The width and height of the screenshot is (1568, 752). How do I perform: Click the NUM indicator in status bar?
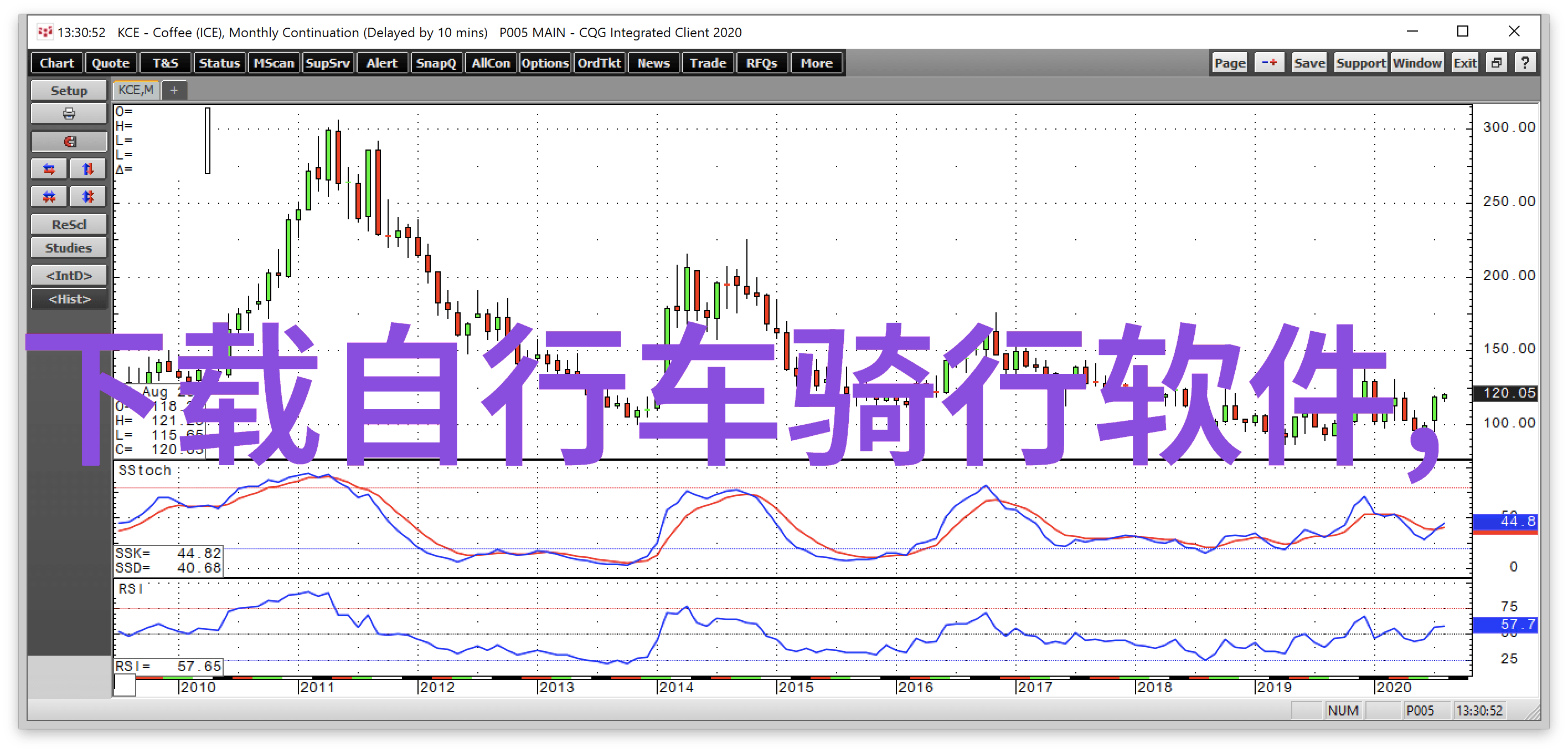tap(1343, 710)
